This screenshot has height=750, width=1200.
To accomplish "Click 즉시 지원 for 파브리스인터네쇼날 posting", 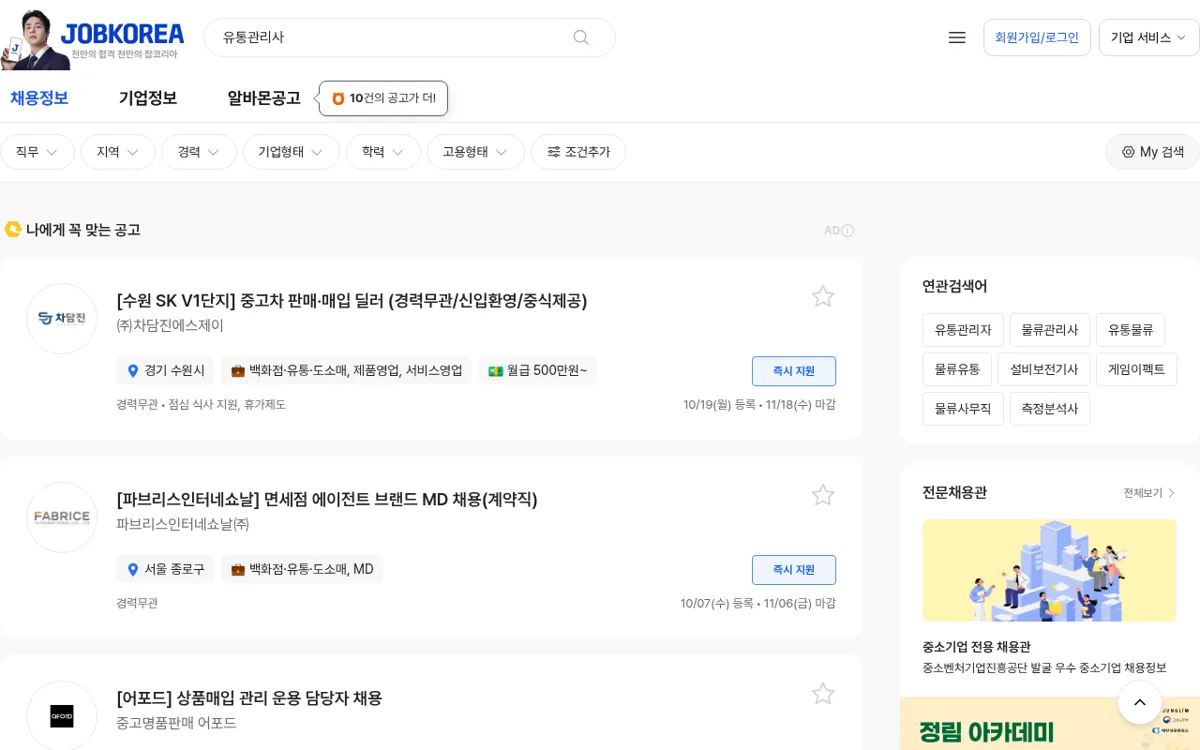I will tap(794, 570).
